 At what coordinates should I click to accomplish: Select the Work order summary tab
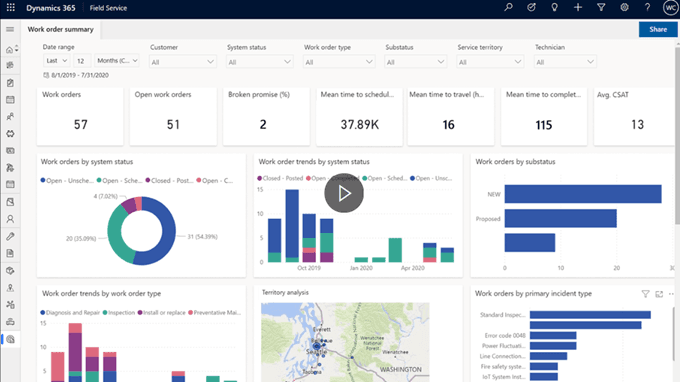(61, 29)
